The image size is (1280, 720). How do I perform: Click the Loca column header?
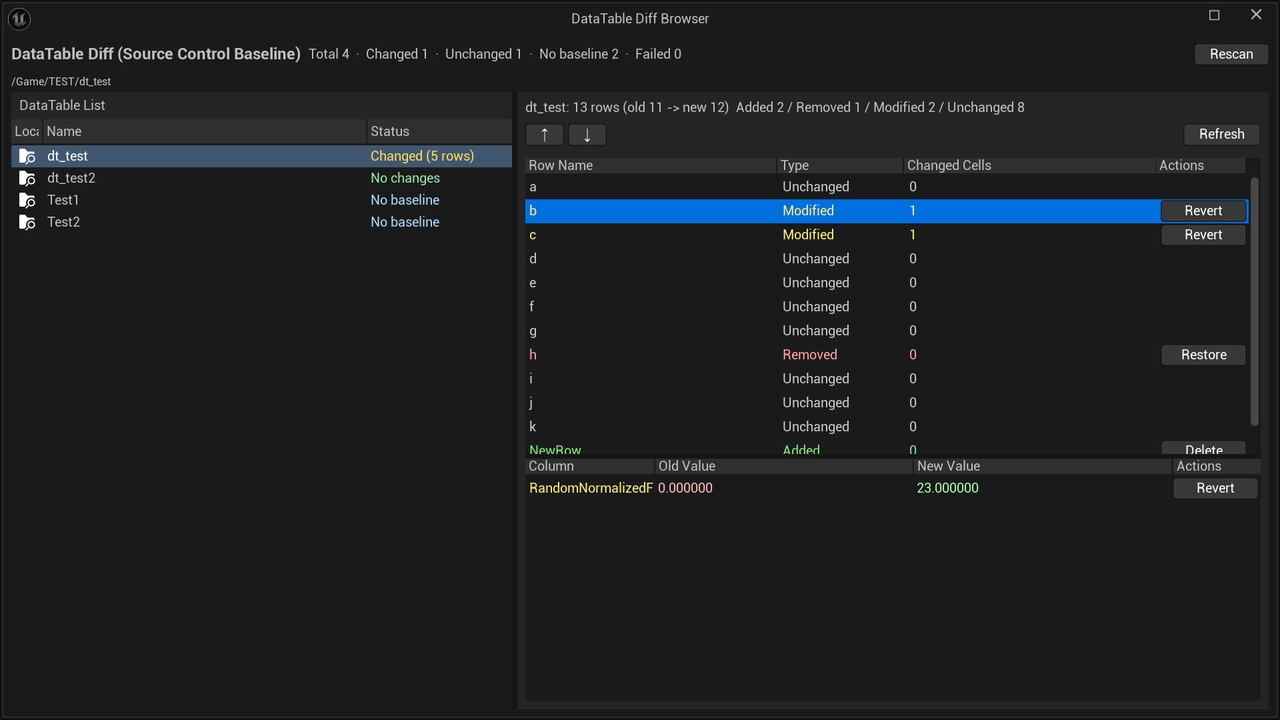tap(27, 131)
